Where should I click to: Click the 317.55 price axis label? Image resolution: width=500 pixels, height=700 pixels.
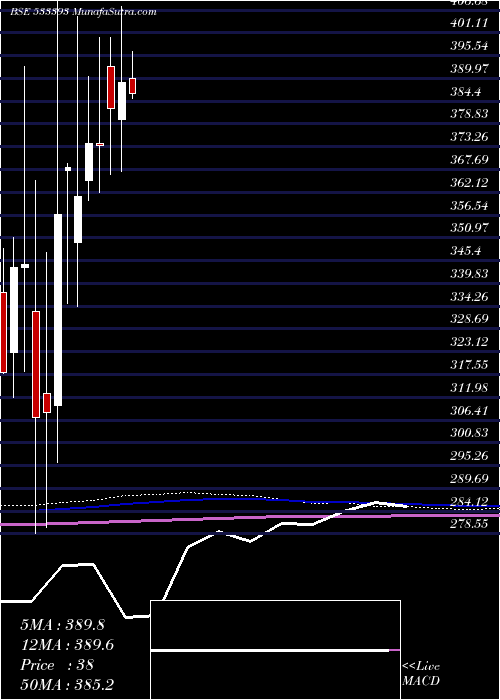click(469, 365)
